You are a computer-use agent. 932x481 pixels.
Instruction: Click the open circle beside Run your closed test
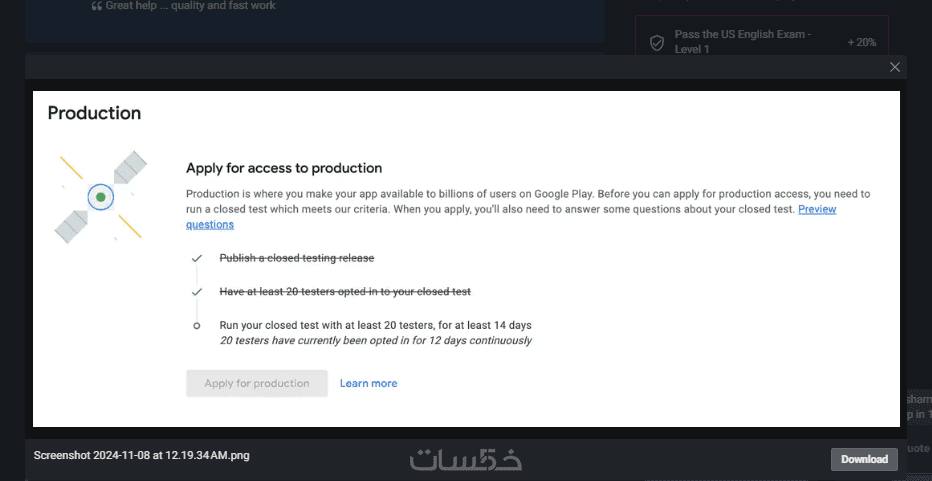[x=197, y=325]
